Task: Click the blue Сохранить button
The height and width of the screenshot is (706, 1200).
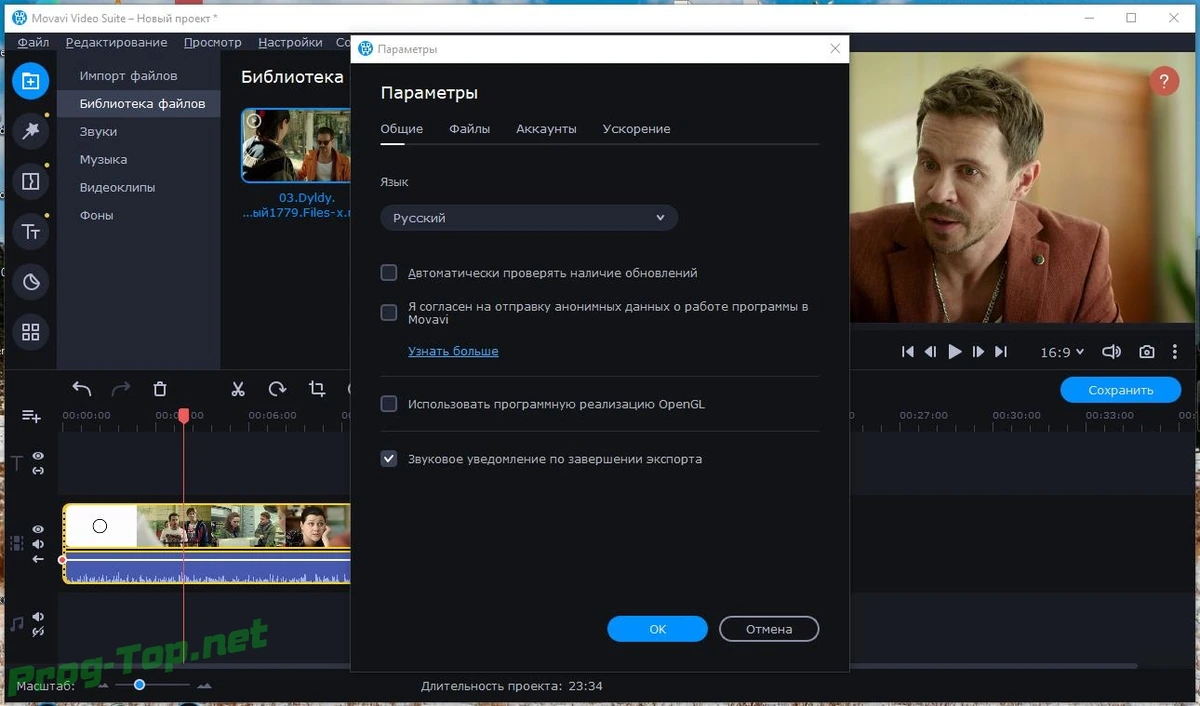Action: 1121,390
